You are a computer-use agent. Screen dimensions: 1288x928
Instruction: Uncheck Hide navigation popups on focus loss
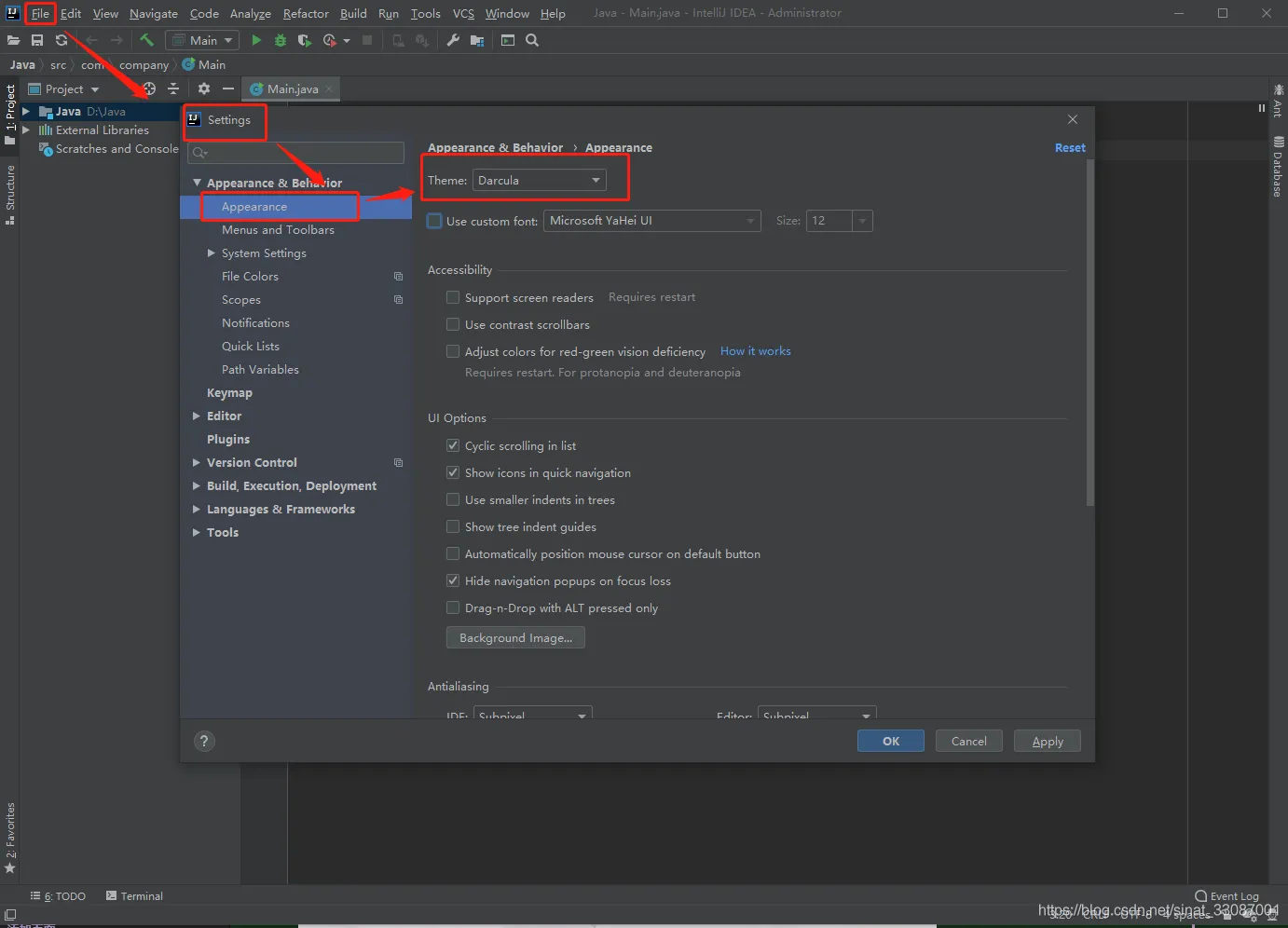[453, 580]
